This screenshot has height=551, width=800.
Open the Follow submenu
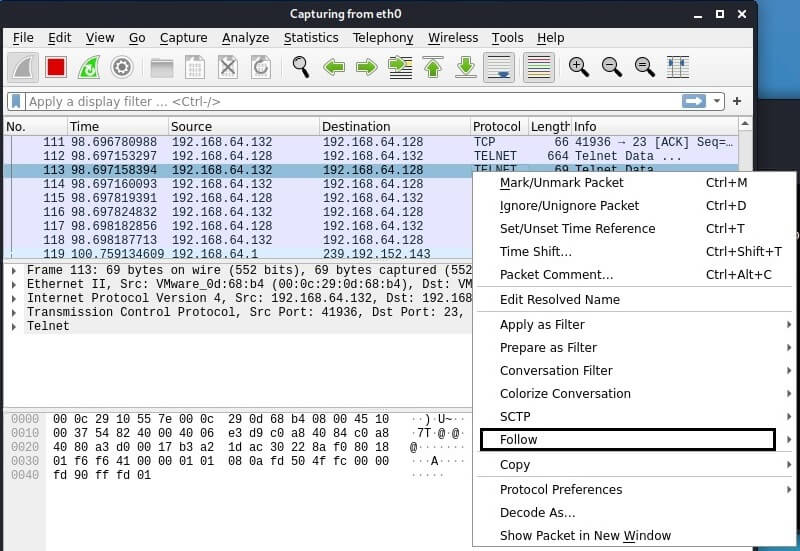[628, 439]
